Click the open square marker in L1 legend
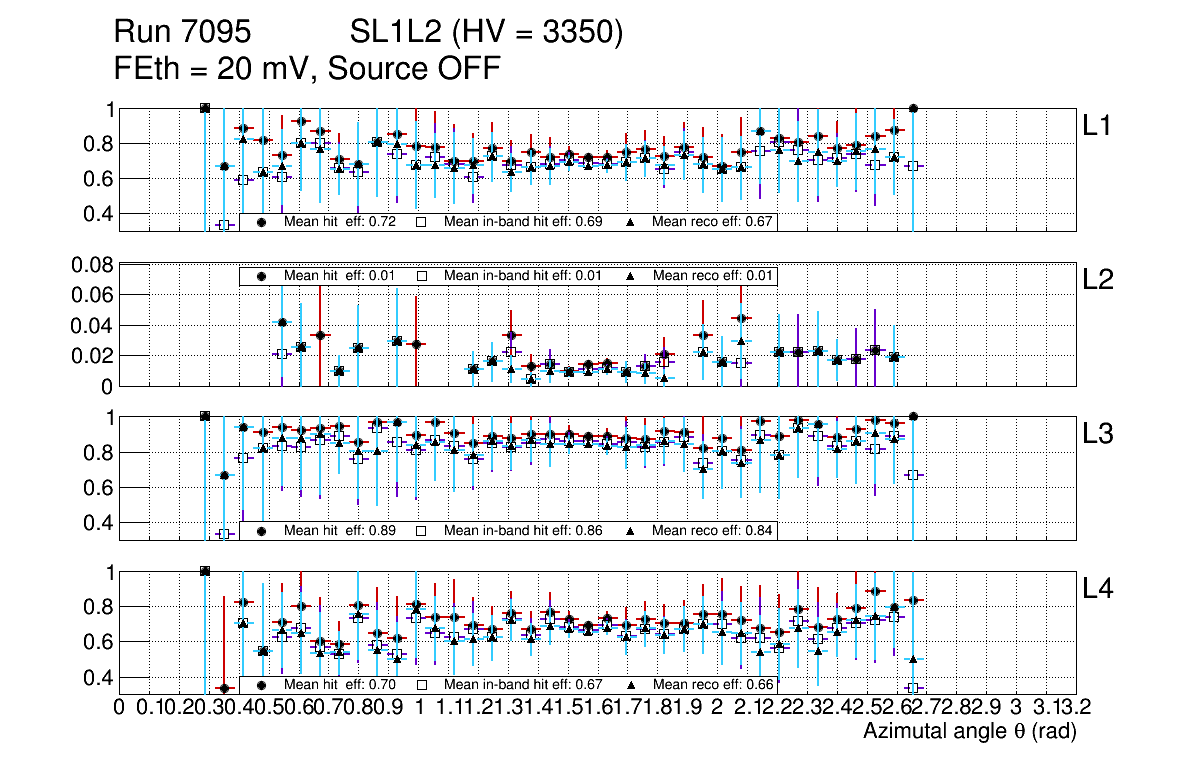The height and width of the screenshot is (772, 1196). [422, 222]
